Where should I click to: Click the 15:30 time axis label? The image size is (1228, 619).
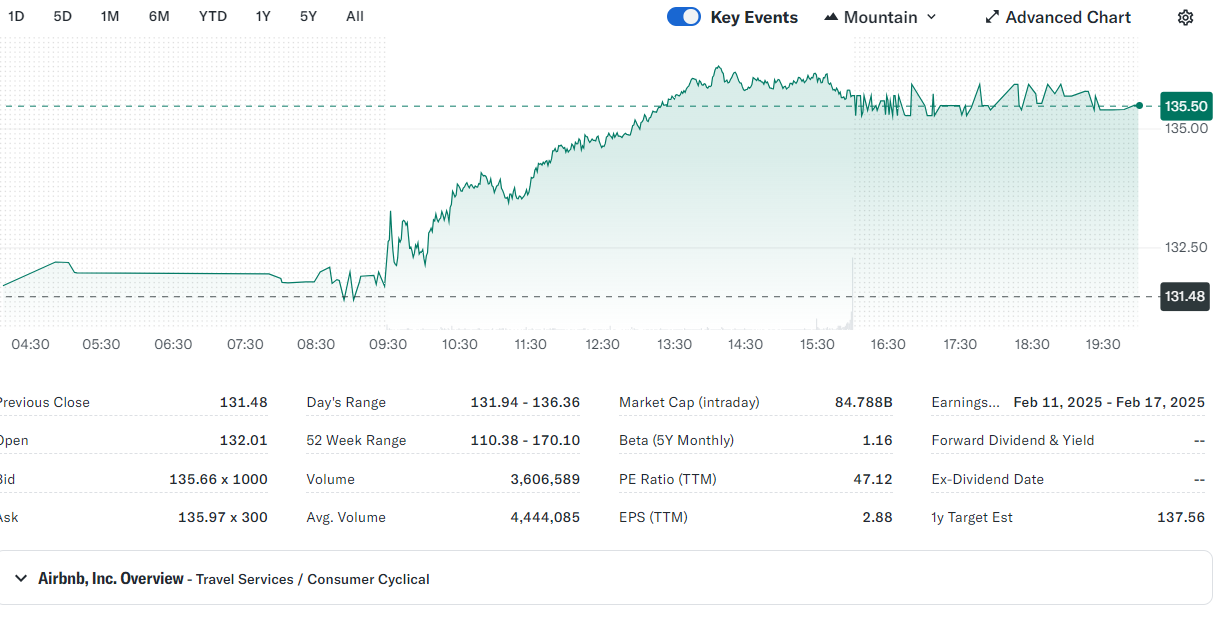pyautogui.click(x=817, y=344)
